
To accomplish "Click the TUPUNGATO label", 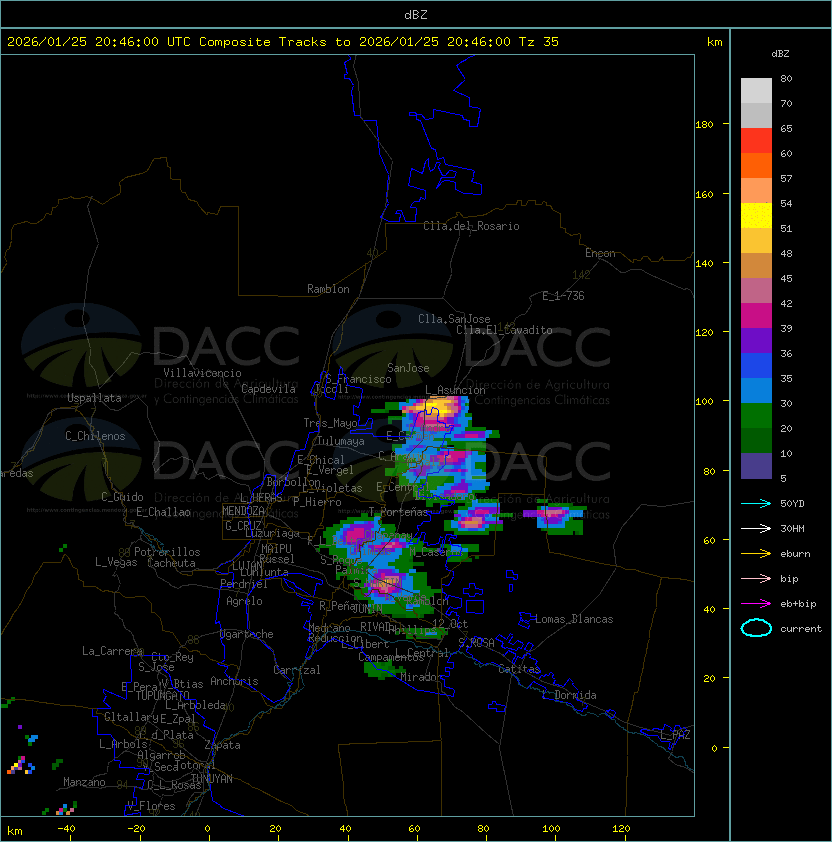I will [162, 695].
